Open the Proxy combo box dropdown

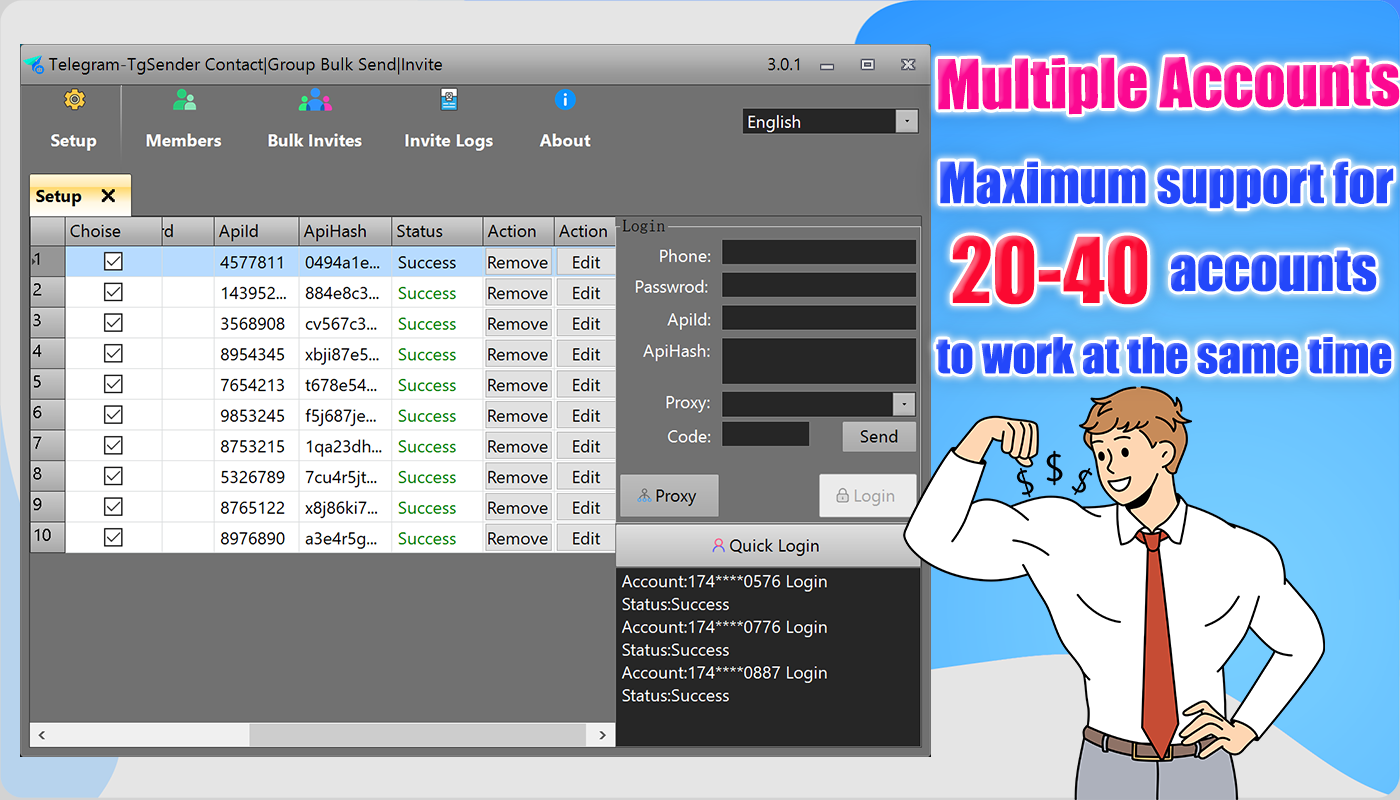(x=904, y=404)
